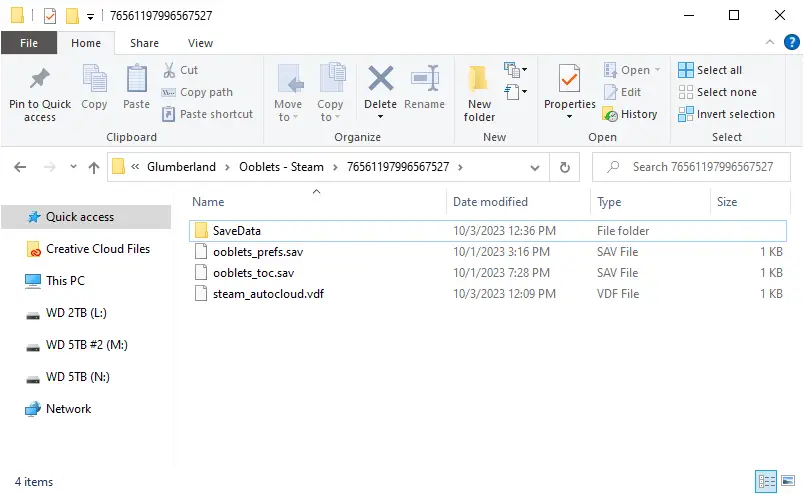Image resolution: width=804 pixels, height=494 pixels.
Task: Go up one folder level
Action: point(94,167)
